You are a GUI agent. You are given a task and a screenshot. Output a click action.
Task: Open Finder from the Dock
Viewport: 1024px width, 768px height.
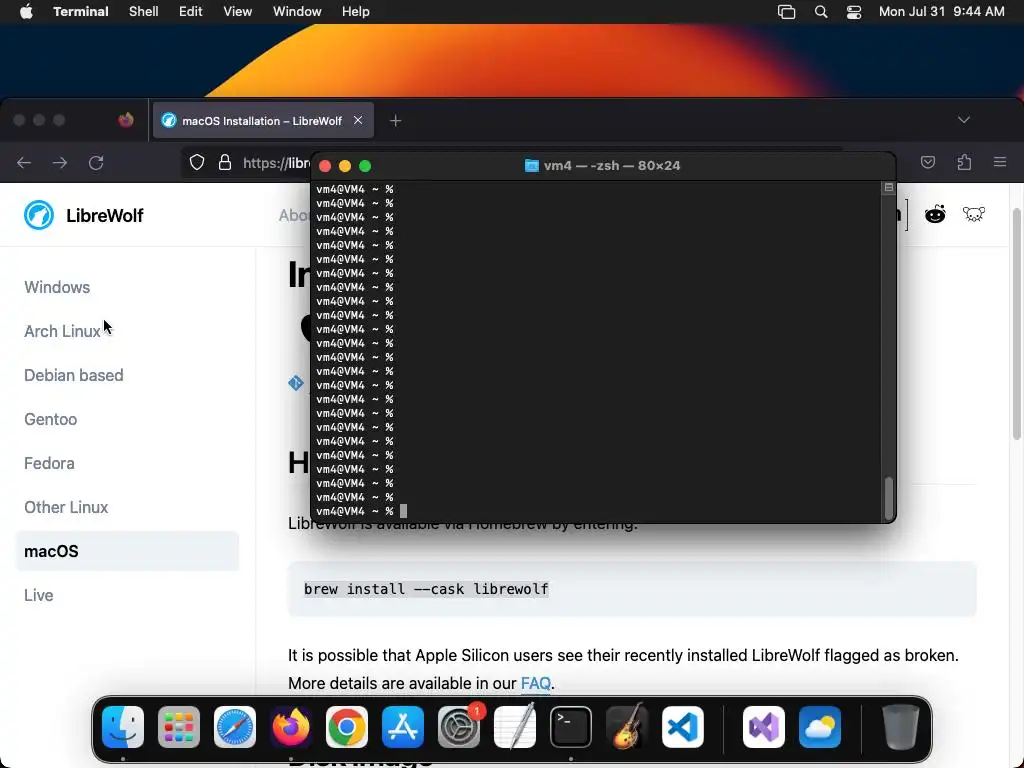point(123,726)
